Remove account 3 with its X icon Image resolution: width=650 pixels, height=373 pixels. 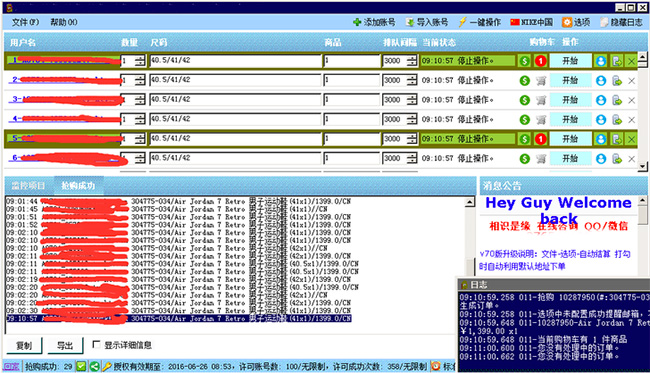tap(631, 100)
